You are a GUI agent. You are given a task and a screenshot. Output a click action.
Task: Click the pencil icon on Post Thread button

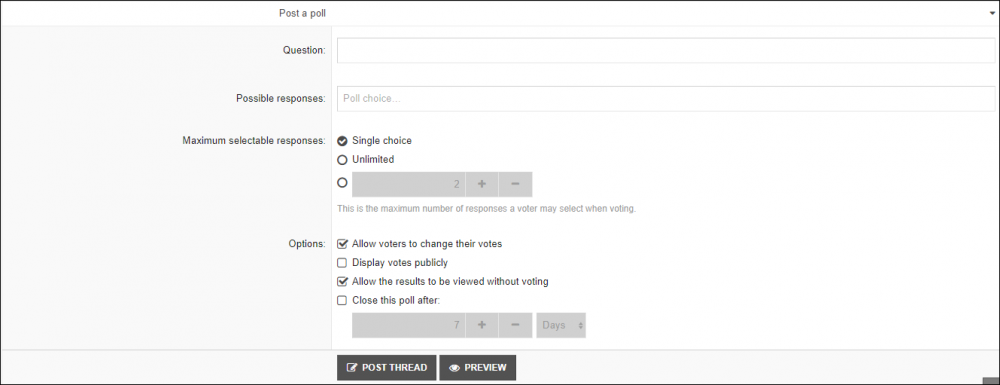click(351, 368)
